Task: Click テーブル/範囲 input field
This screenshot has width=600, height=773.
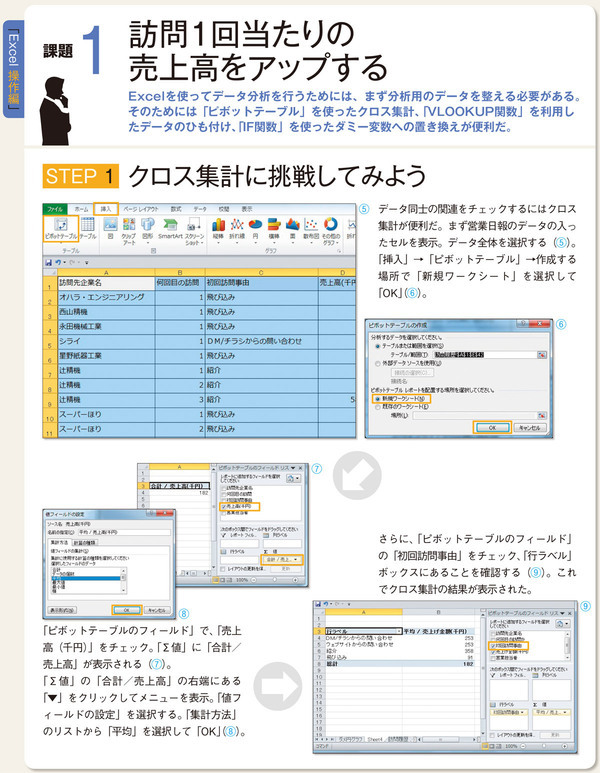Action: tap(484, 354)
